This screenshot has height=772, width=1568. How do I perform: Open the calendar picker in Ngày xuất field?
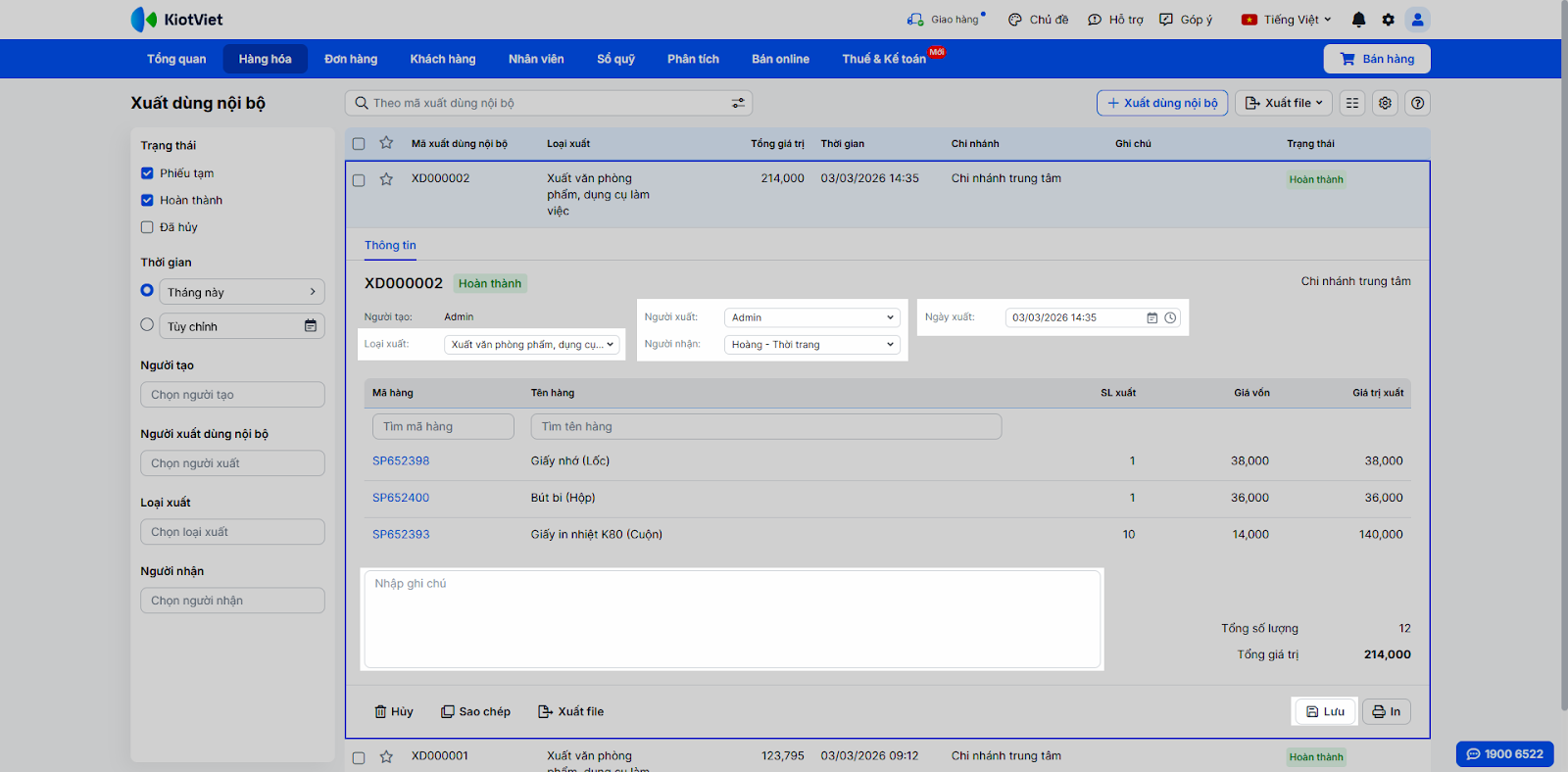pyautogui.click(x=1152, y=317)
